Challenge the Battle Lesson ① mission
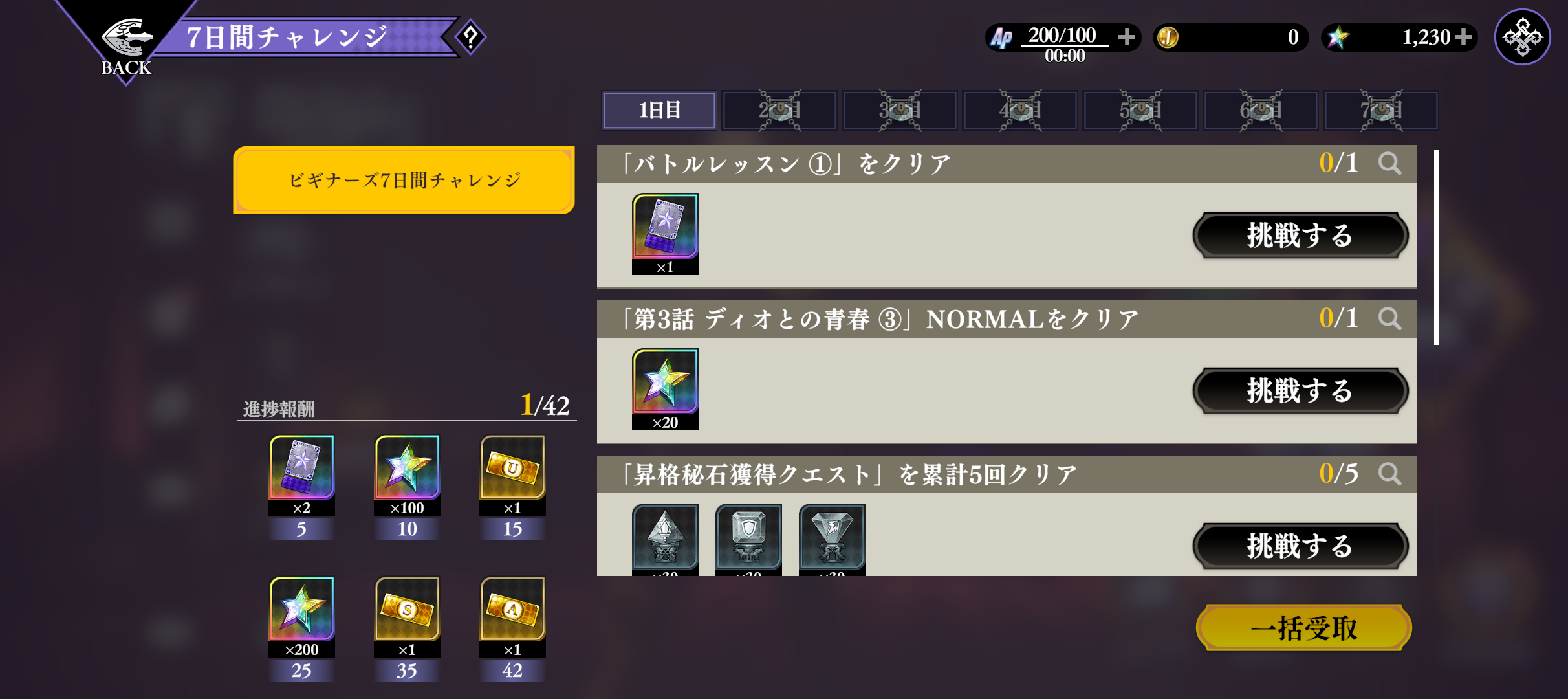1568x699 pixels. pos(1300,235)
